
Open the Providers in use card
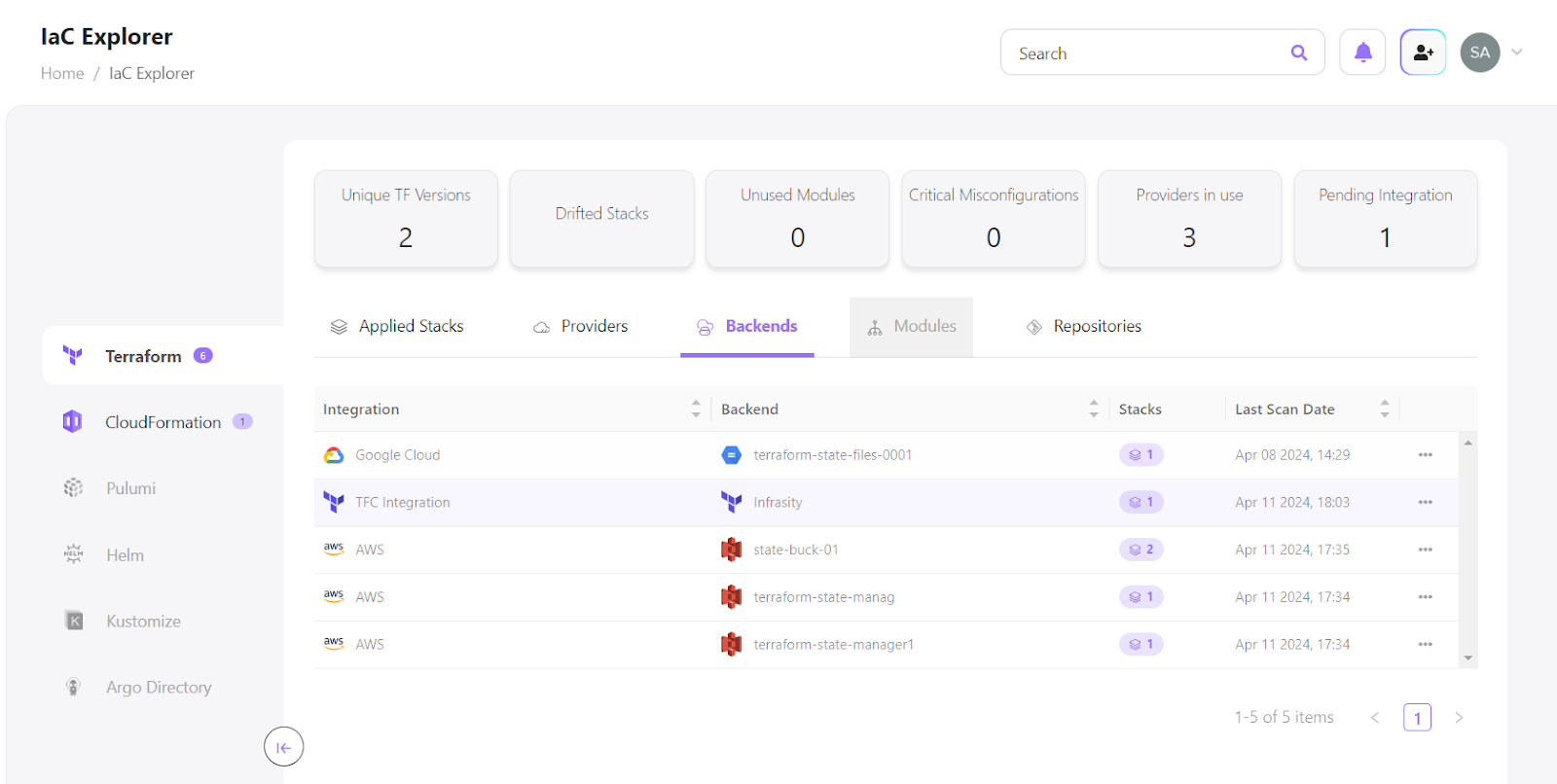pyautogui.click(x=1189, y=219)
